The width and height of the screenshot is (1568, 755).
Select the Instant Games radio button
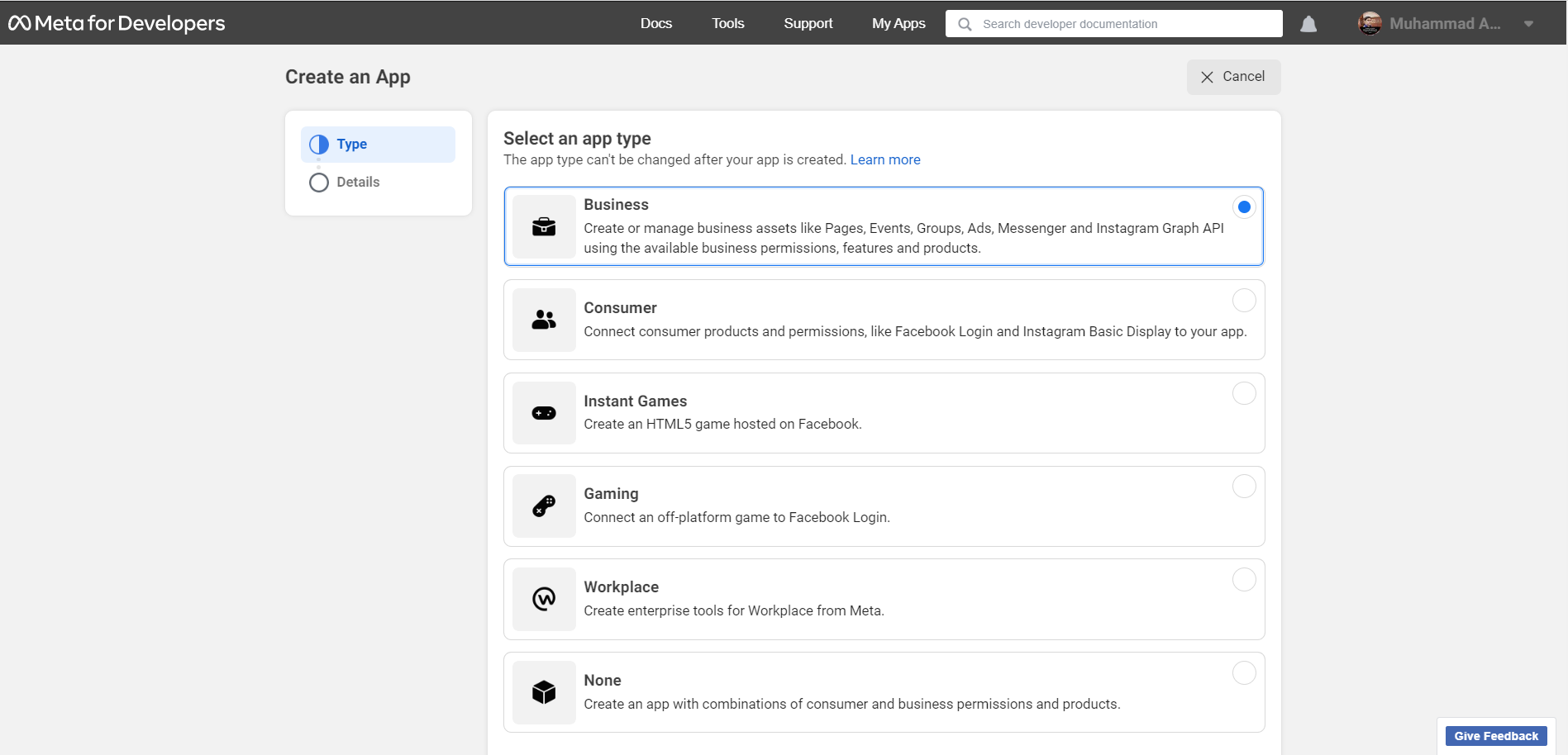(1244, 393)
